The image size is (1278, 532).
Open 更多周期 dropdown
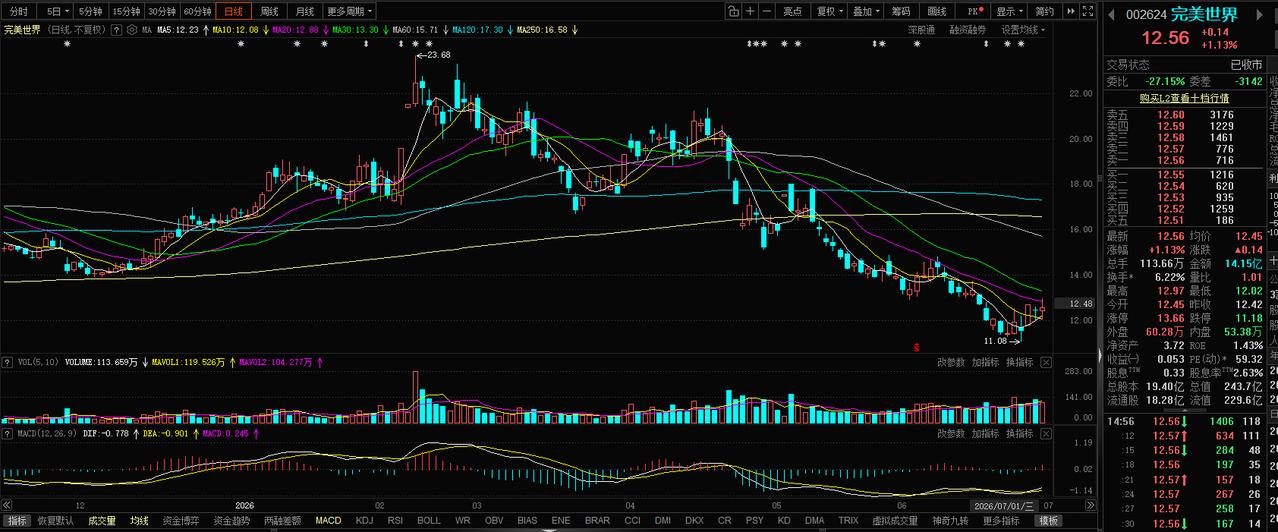pyautogui.click(x=349, y=11)
